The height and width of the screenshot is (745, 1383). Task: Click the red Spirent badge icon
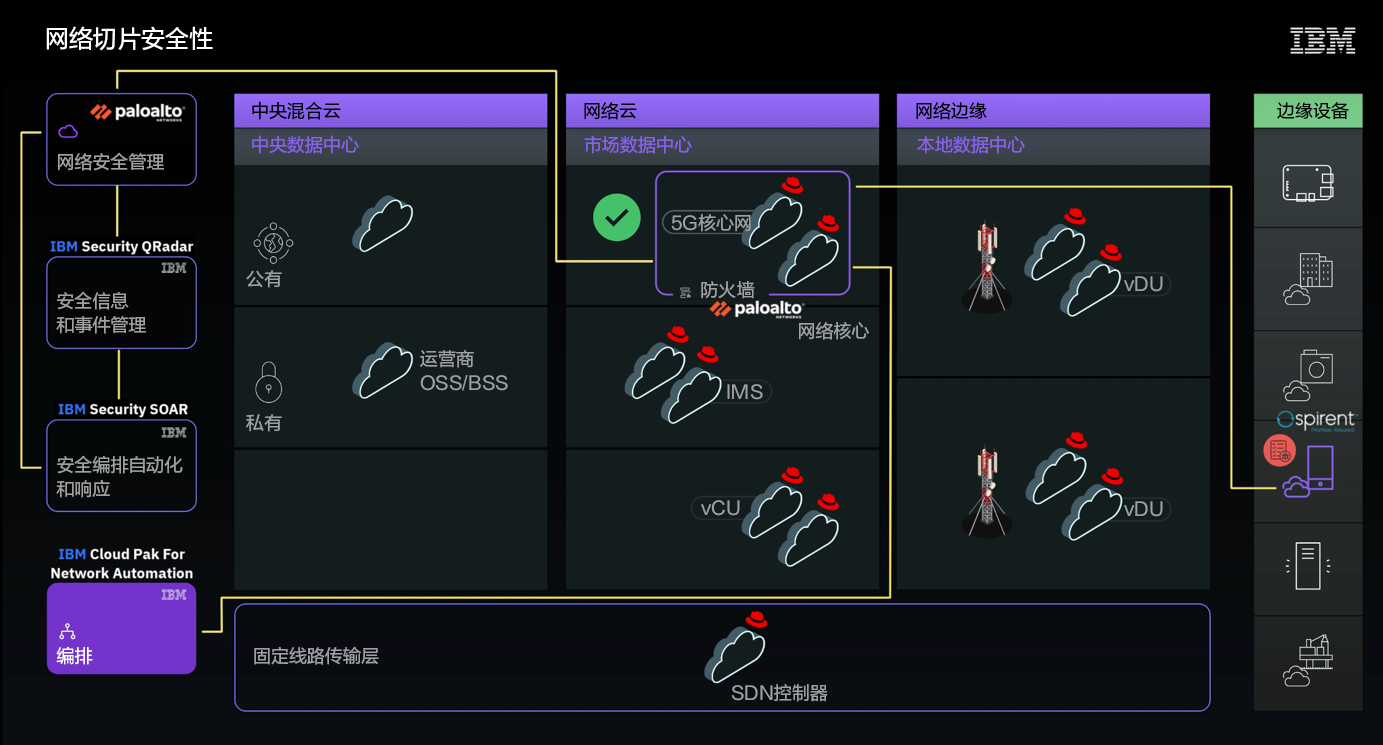[1279, 451]
